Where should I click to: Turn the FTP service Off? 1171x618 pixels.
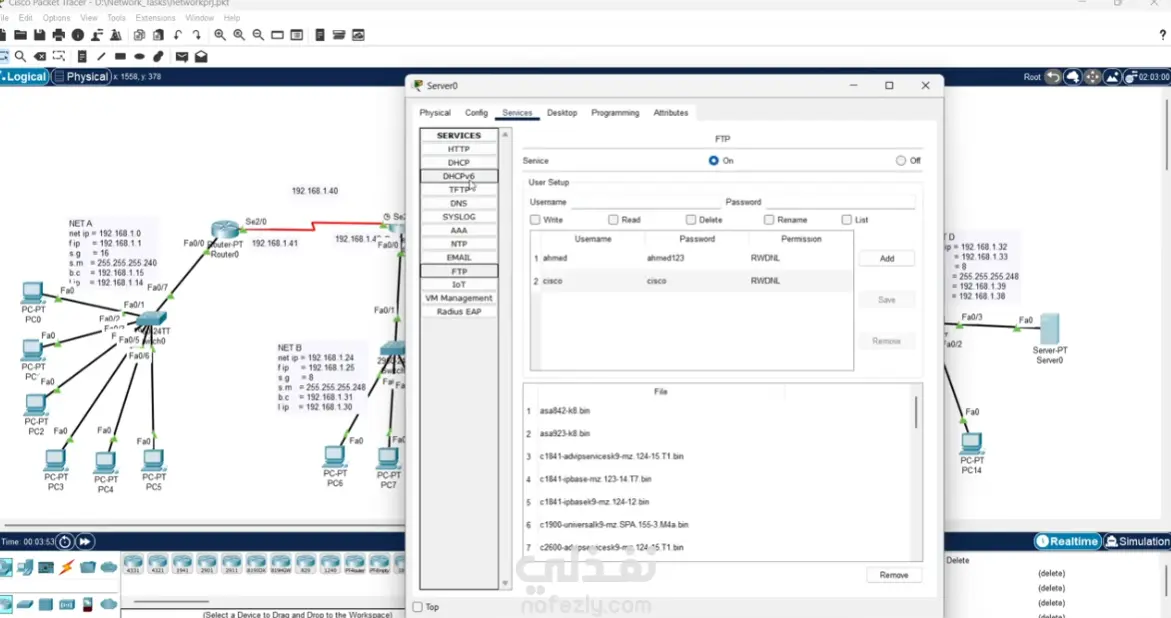(x=901, y=160)
